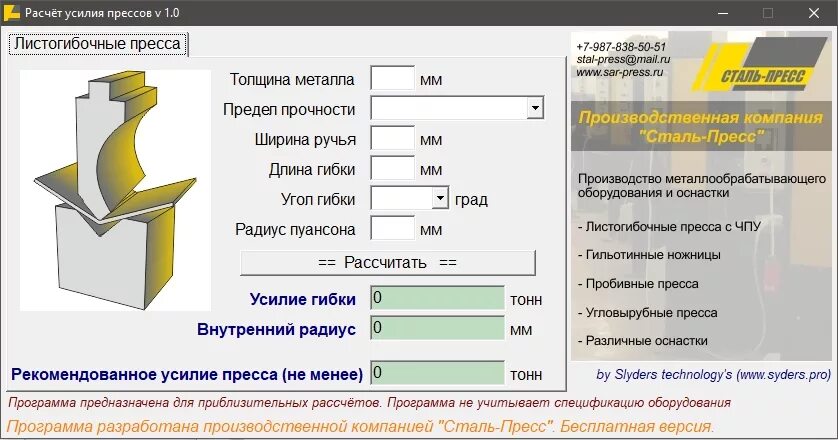Click the Ширина ручья label
The width and height of the screenshot is (838, 440).
coord(305,140)
